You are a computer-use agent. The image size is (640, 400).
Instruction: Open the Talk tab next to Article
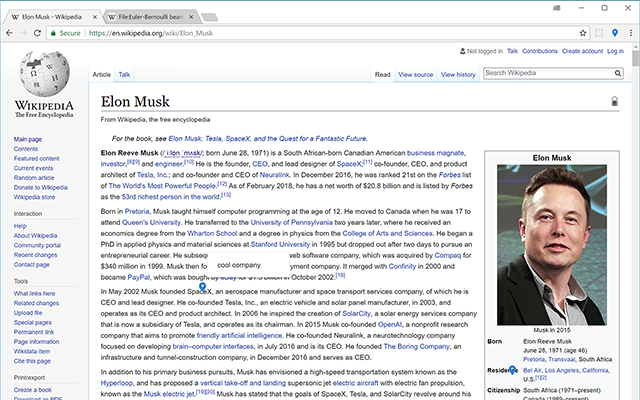(124, 74)
